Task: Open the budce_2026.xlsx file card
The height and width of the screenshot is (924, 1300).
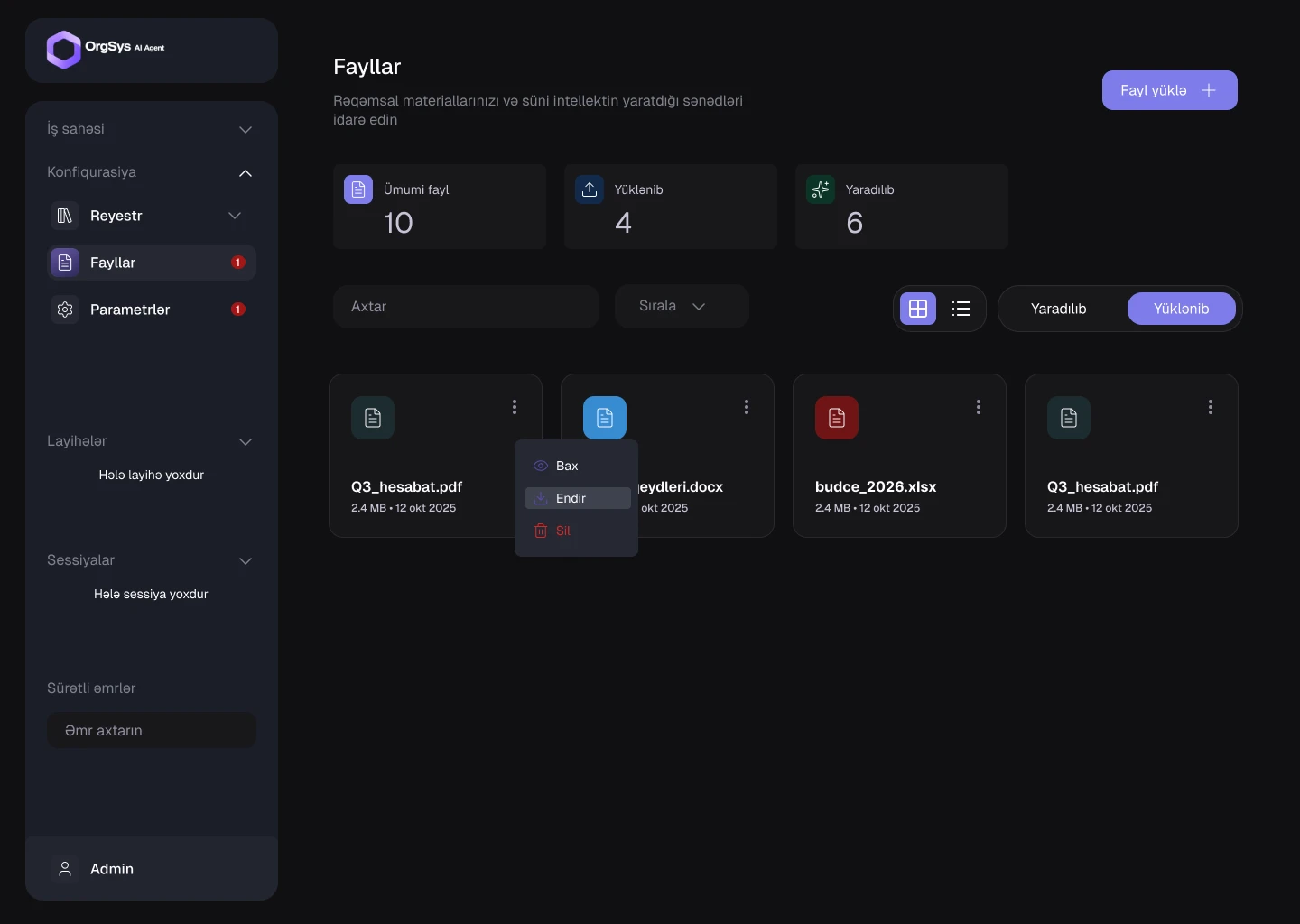Action: click(899, 456)
